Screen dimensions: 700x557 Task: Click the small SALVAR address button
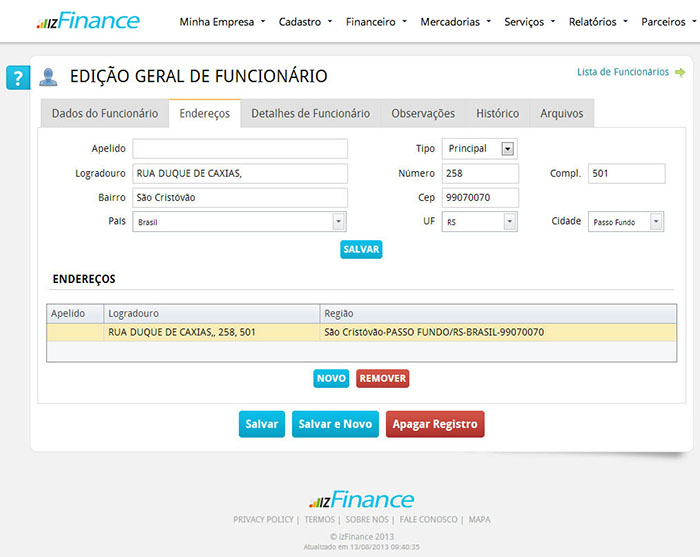coord(361,249)
